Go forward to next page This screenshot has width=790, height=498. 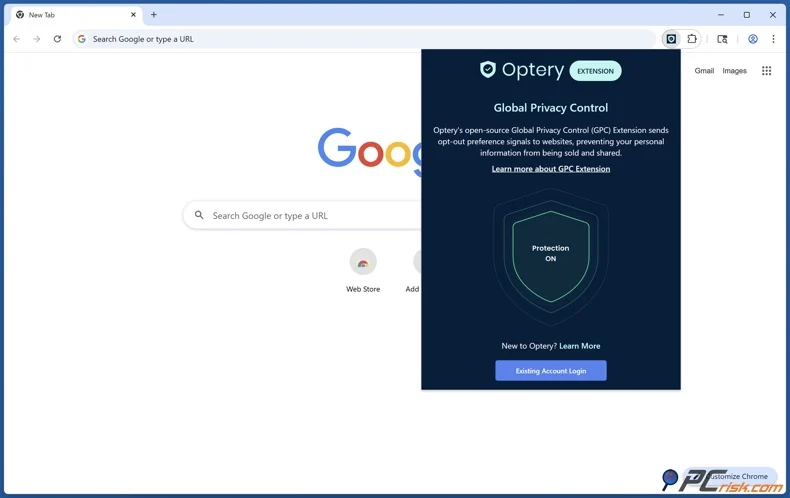(x=37, y=39)
